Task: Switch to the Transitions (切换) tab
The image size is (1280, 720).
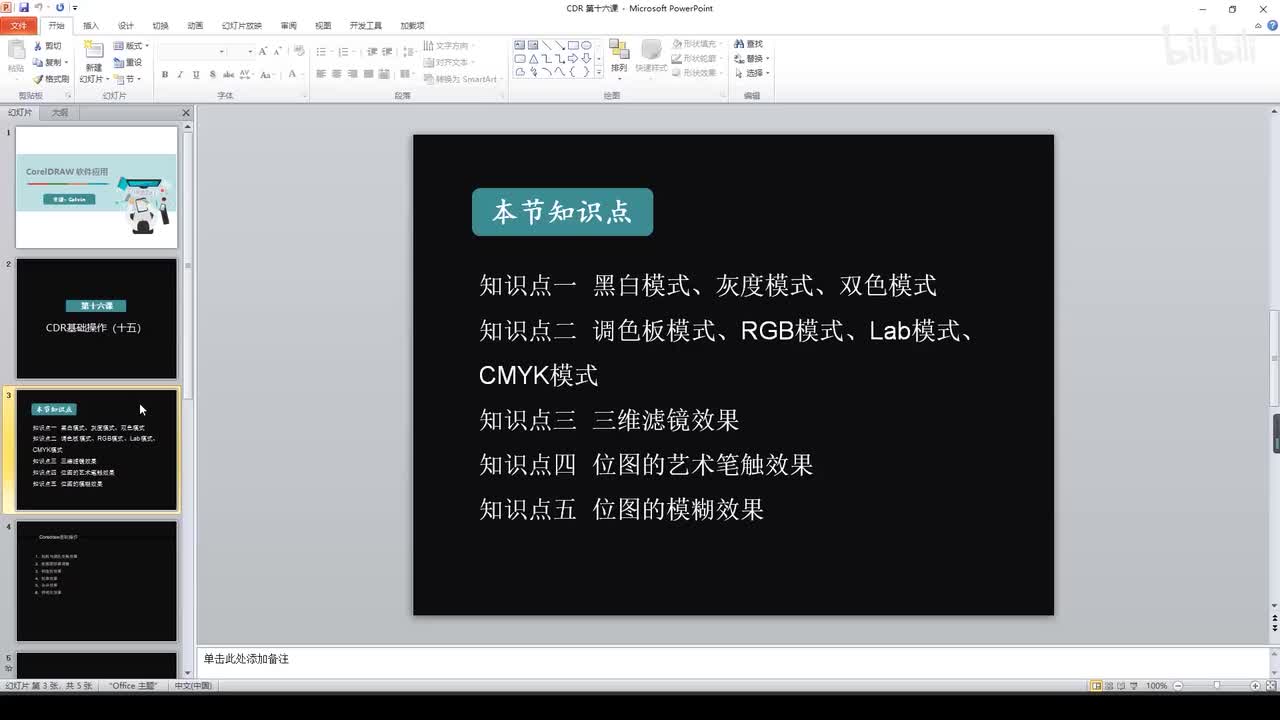Action: click(x=160, y=26)
